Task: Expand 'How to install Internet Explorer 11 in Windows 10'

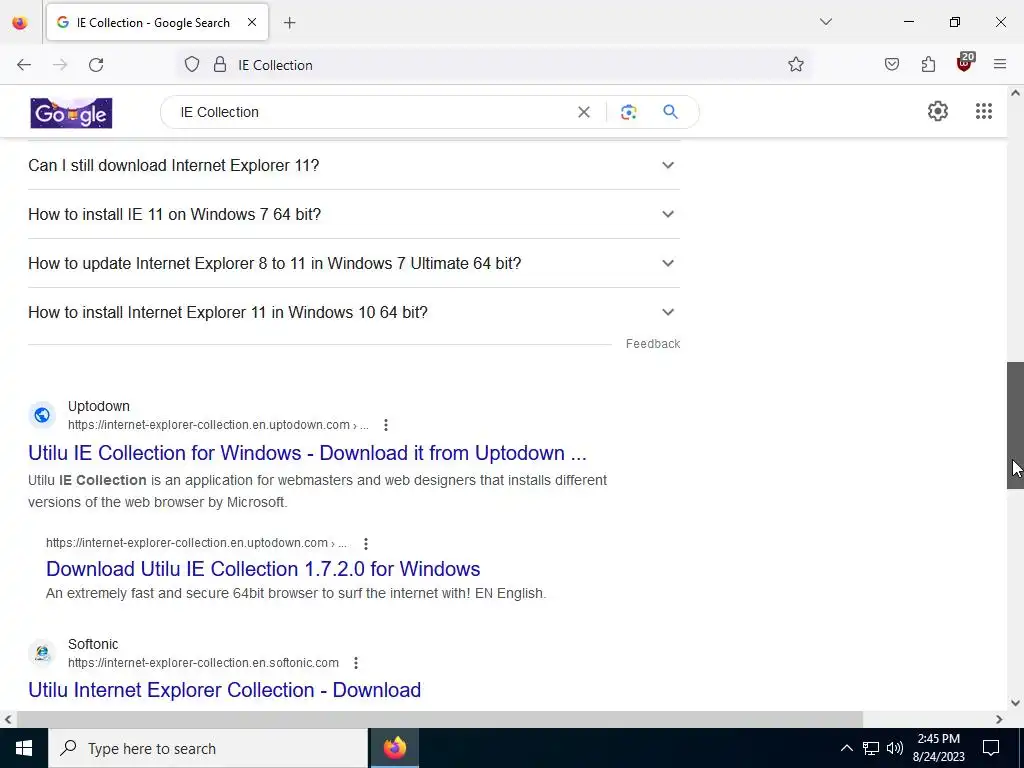Action: tap(354, 312)
